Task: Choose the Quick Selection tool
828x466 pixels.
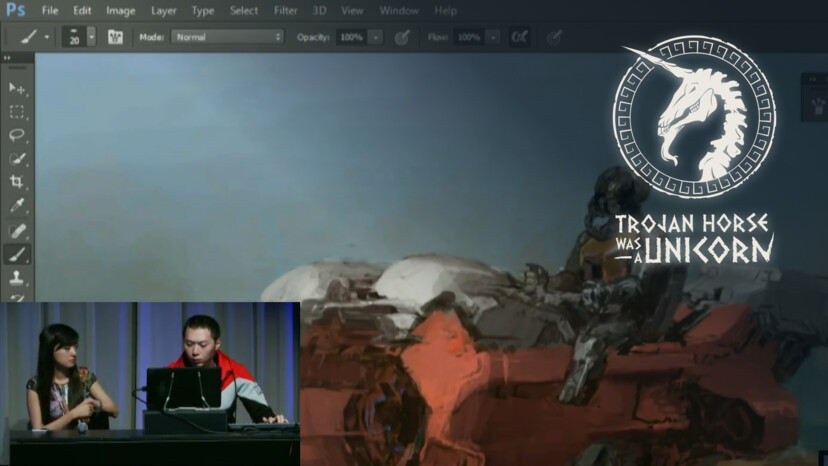Action: 17,158
